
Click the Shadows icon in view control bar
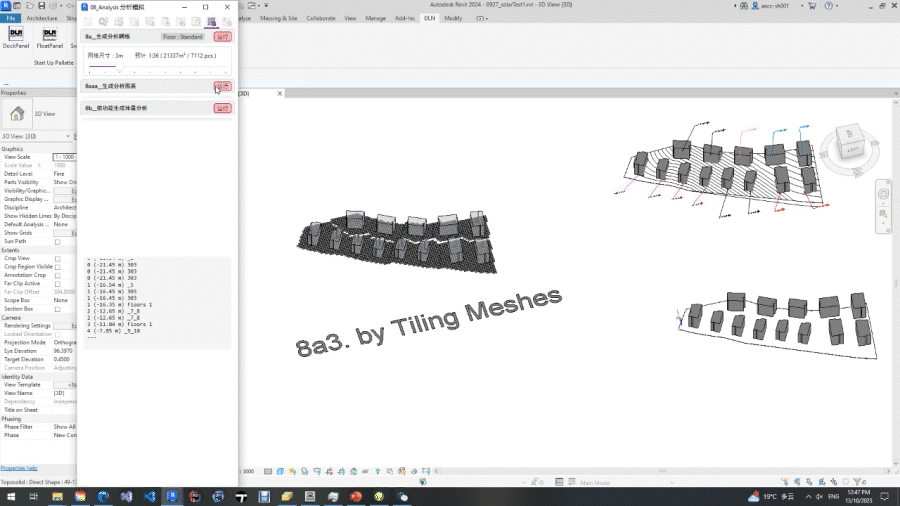point(305,471)
